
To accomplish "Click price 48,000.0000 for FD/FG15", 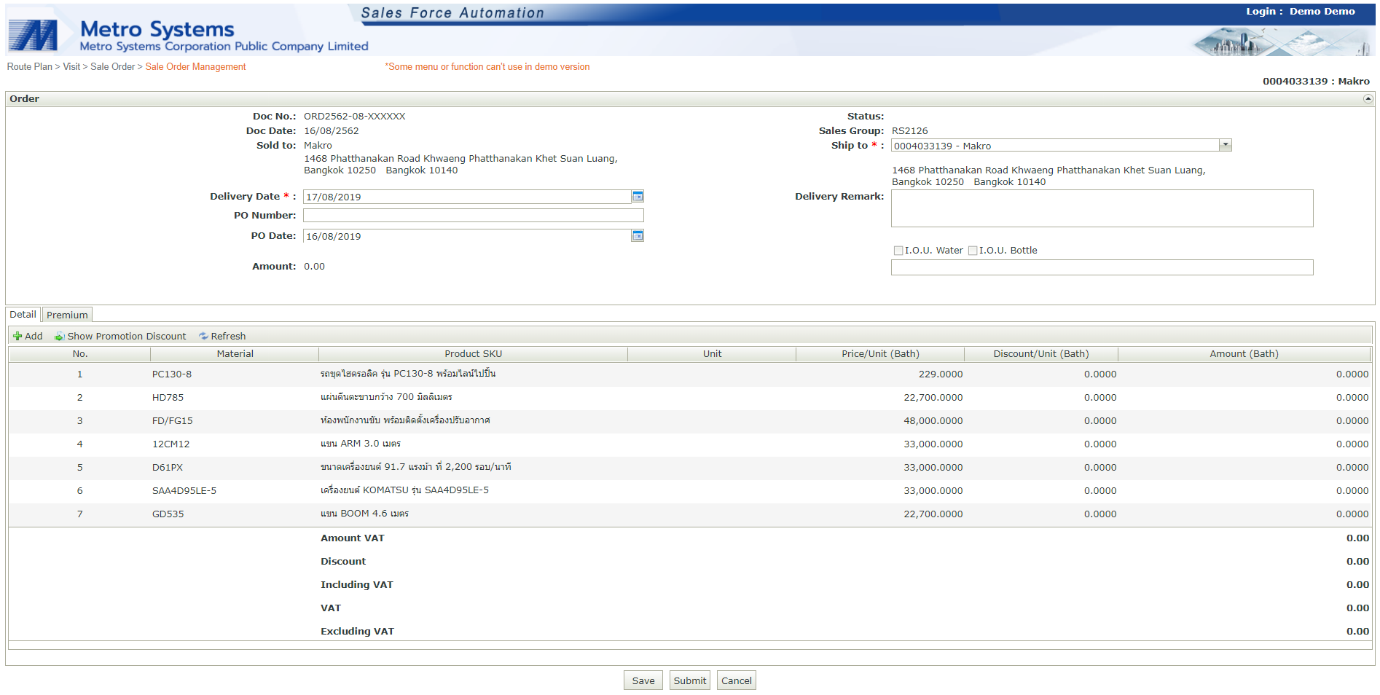I will point(933,421).
